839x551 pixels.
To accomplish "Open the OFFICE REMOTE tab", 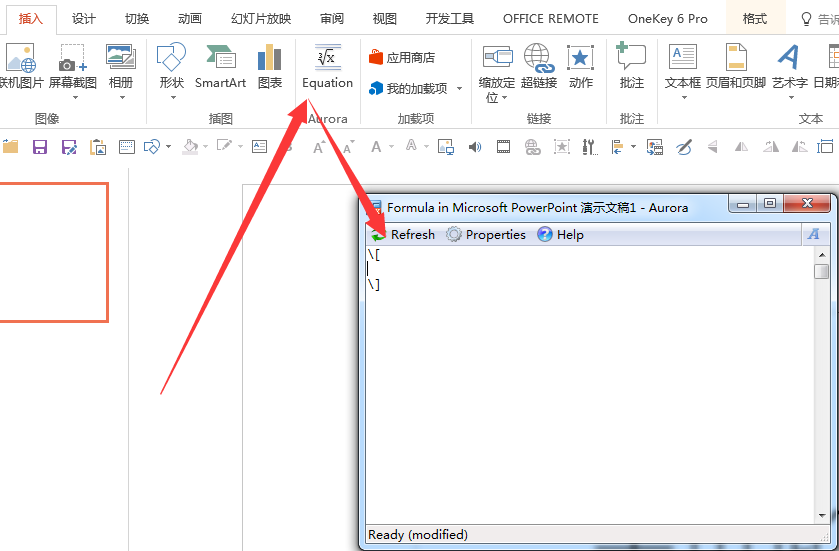I will pos(551,19).
